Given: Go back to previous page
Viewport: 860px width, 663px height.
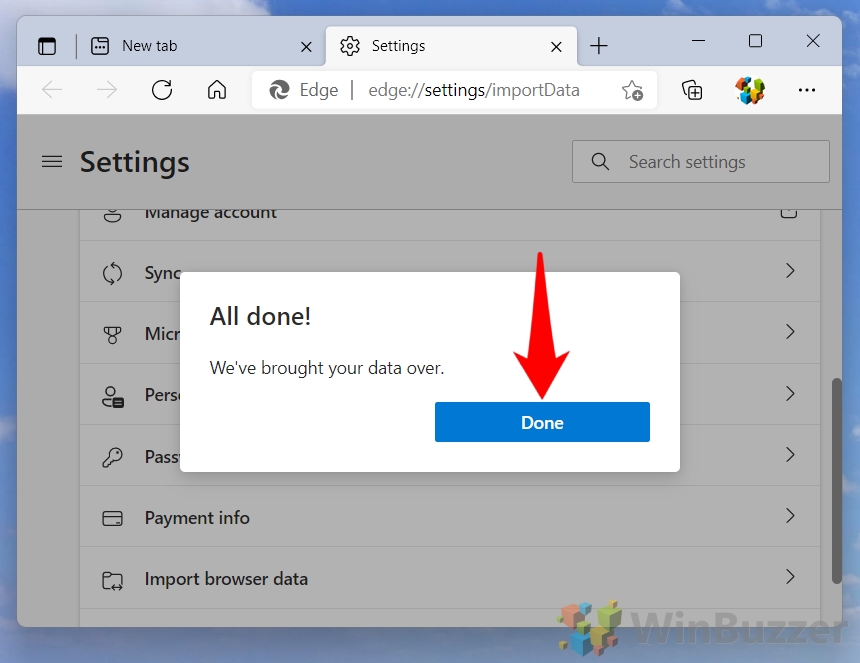Looking at the screenshot, I should coord(53,89).
